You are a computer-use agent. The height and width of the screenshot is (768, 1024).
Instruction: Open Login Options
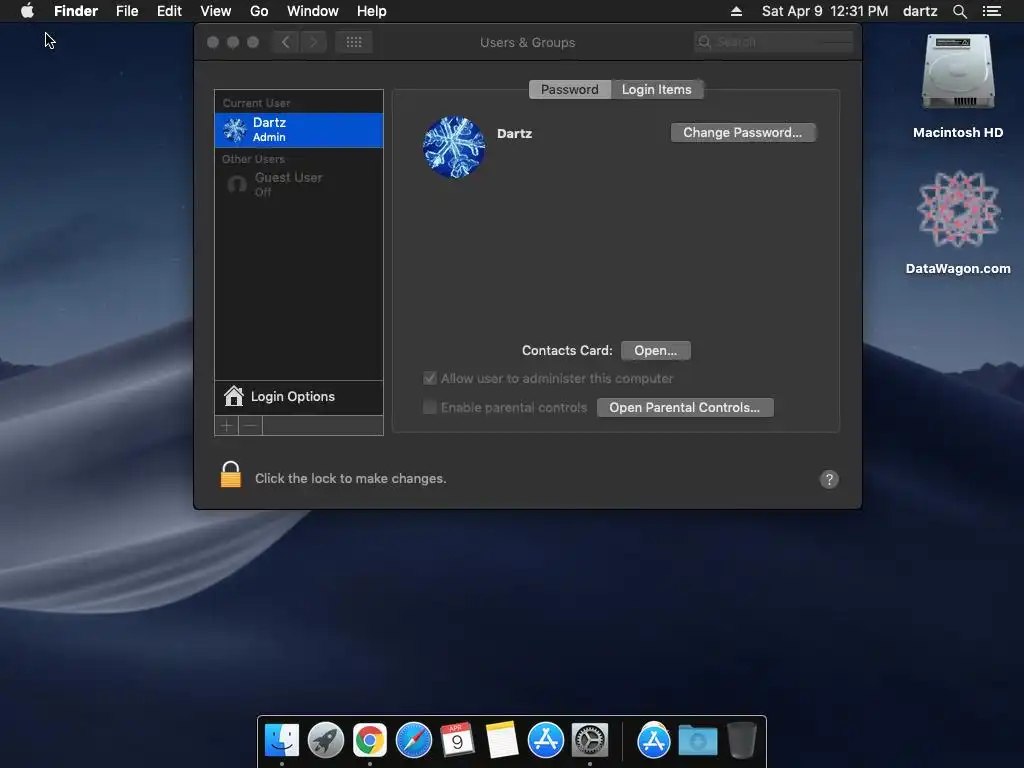[x=299, y=397]
